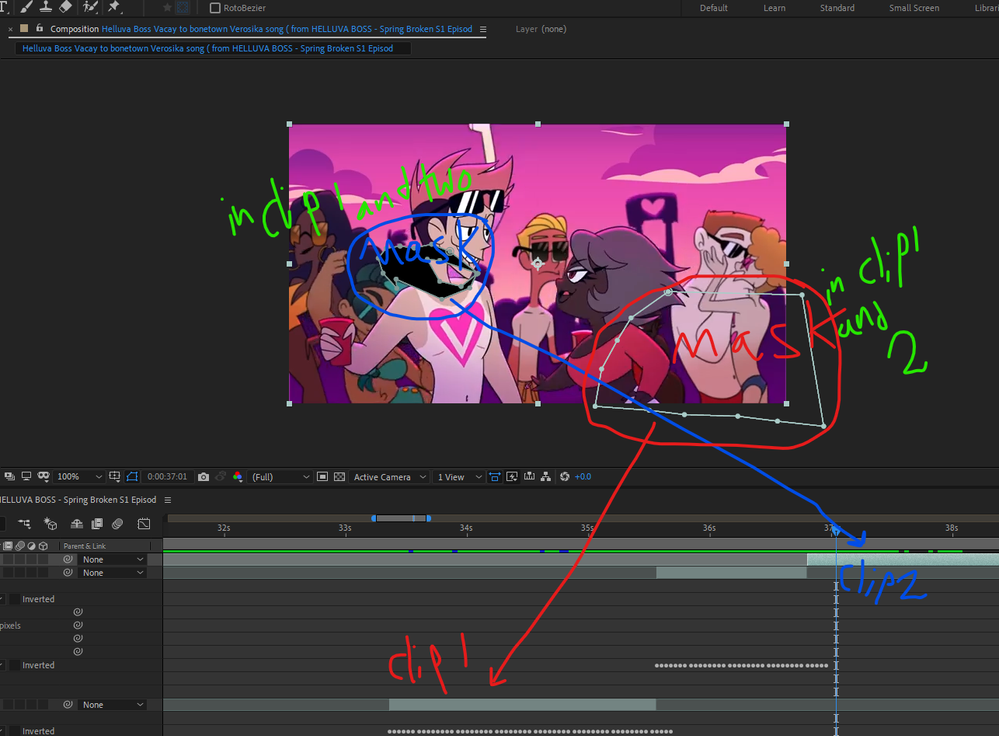Open the first layer's Parent None dropdown
This screenshot has width=999, height=736.
(x=113, y=559)
